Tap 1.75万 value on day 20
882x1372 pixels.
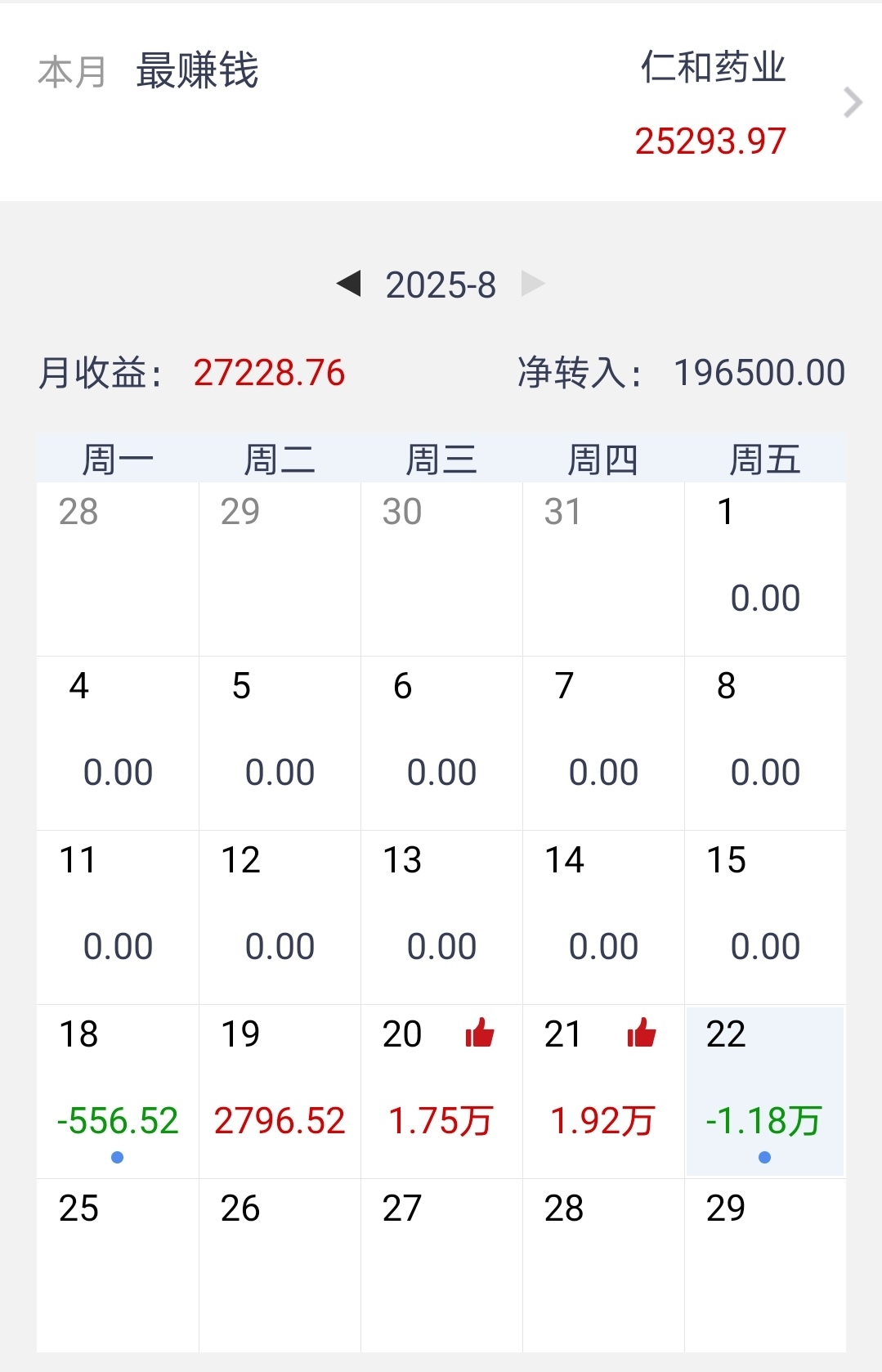tap(441, 1121)
